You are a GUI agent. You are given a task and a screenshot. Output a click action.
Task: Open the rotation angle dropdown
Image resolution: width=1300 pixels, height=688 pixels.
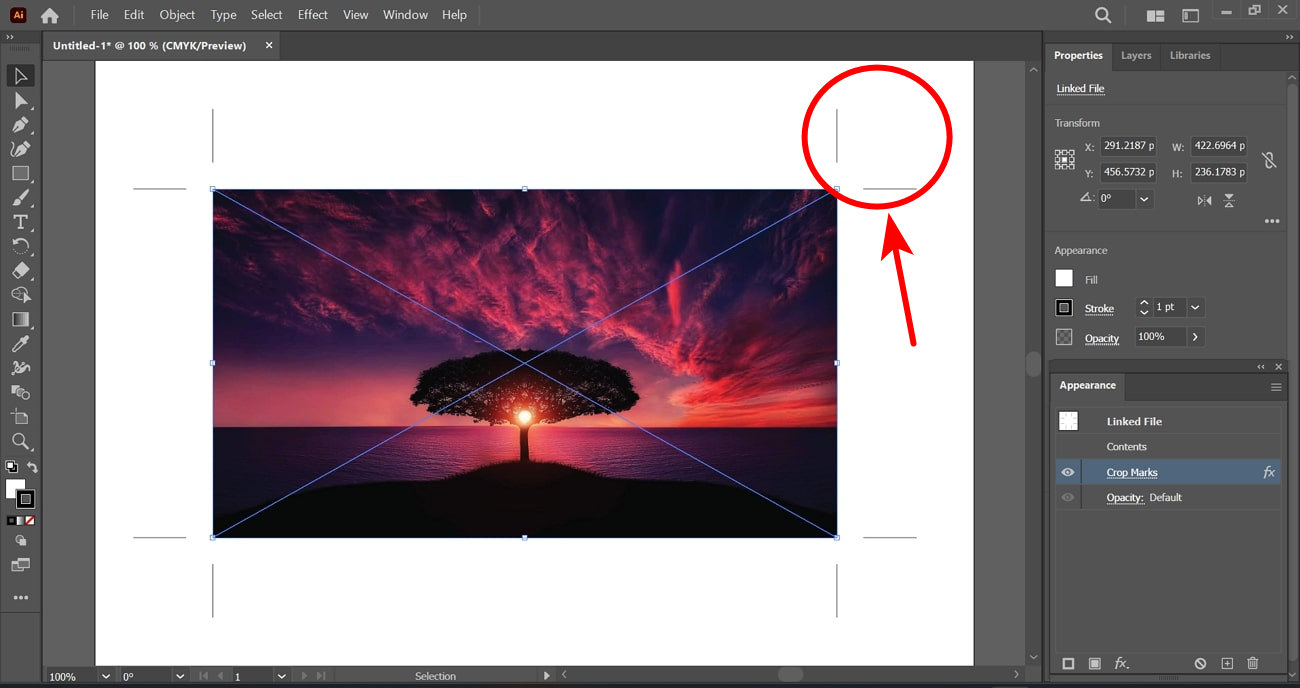(x=1145, y=198)
